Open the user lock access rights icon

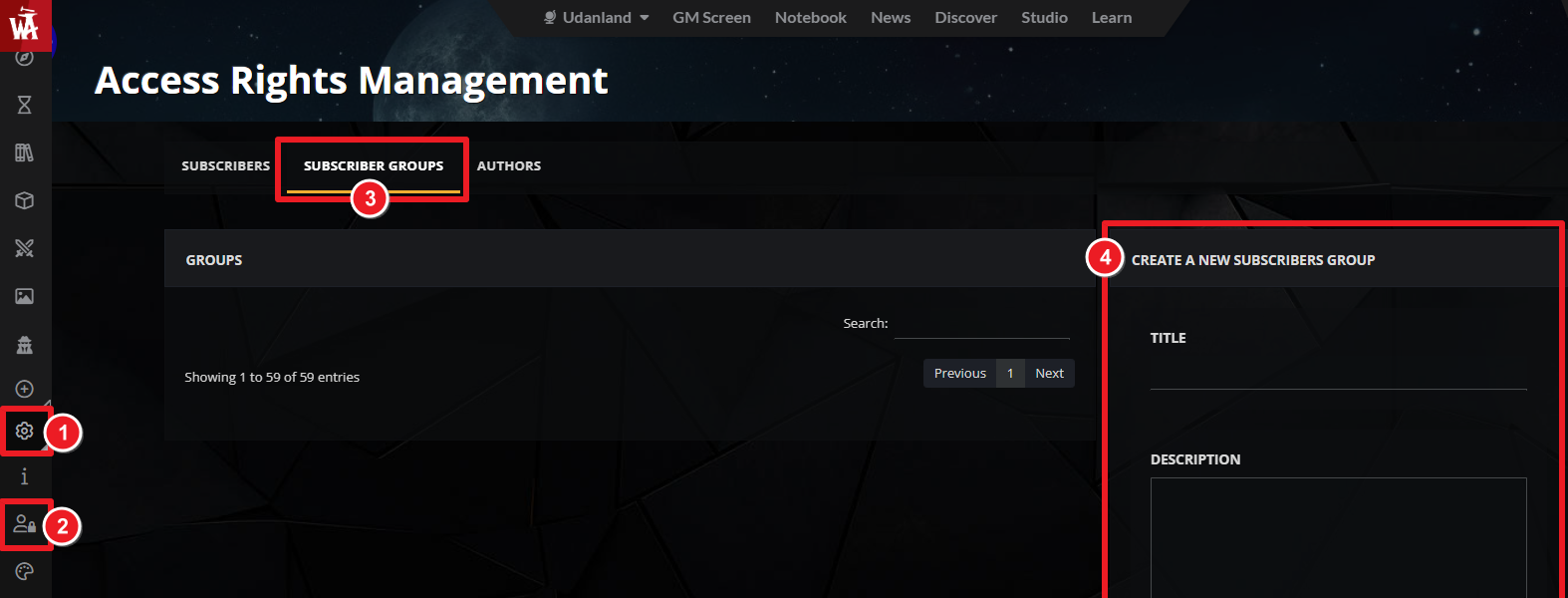click(25, 524)
